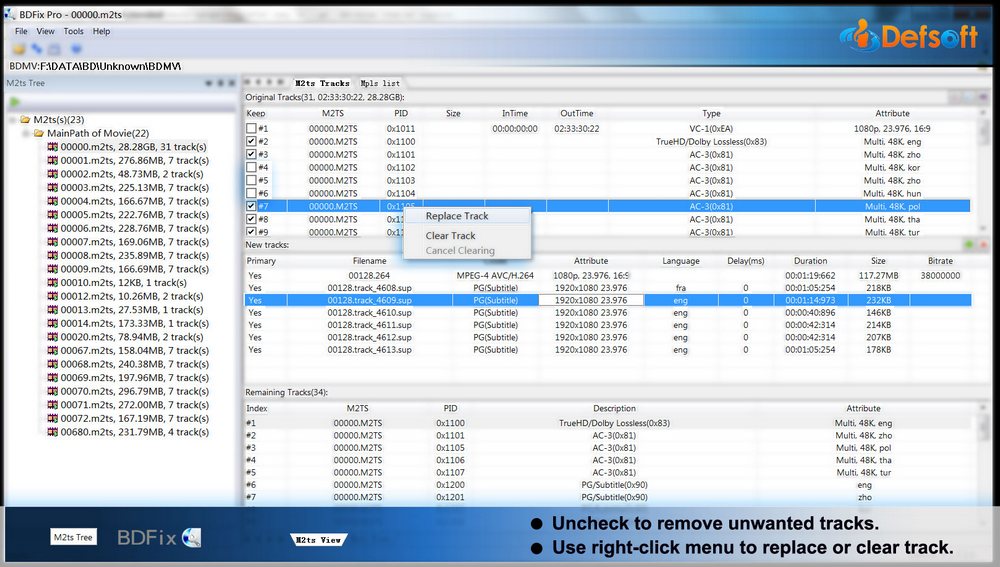1000x567 pixels.
Task: Select the 00128.track_4608.sup row
Action: click(608, 288)
